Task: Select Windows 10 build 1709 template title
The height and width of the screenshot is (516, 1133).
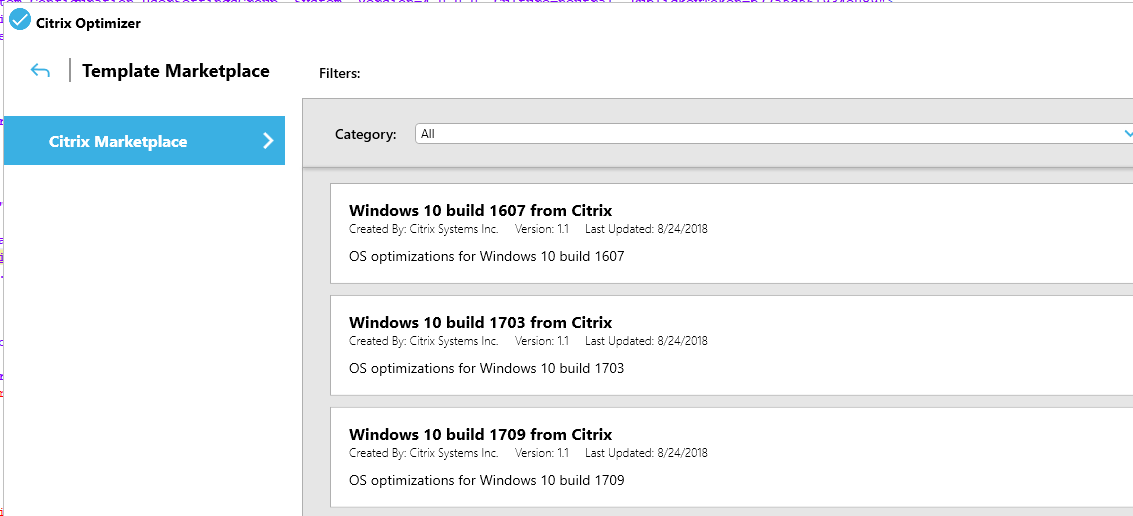Action: (480, 434)
